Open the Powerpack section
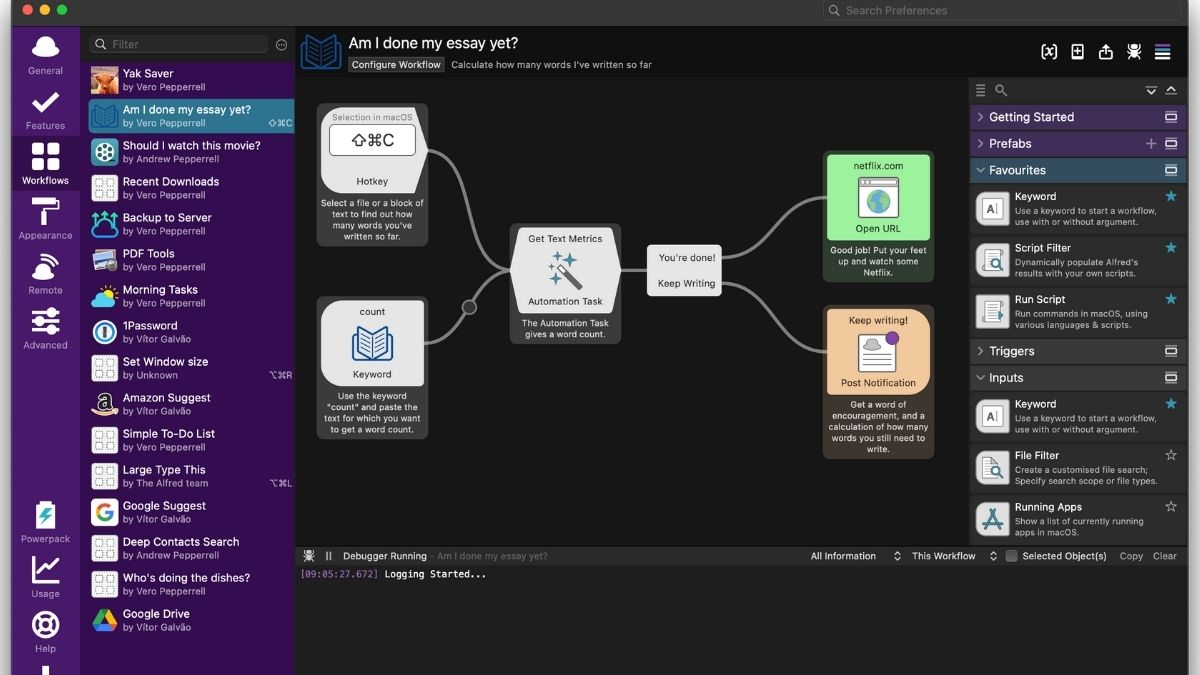 pos(45,523)
